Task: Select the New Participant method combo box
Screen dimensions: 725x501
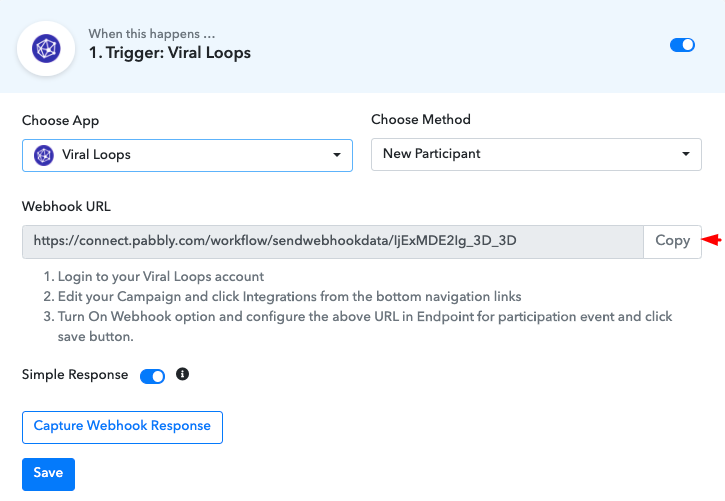Action: [x=536, y=154]
